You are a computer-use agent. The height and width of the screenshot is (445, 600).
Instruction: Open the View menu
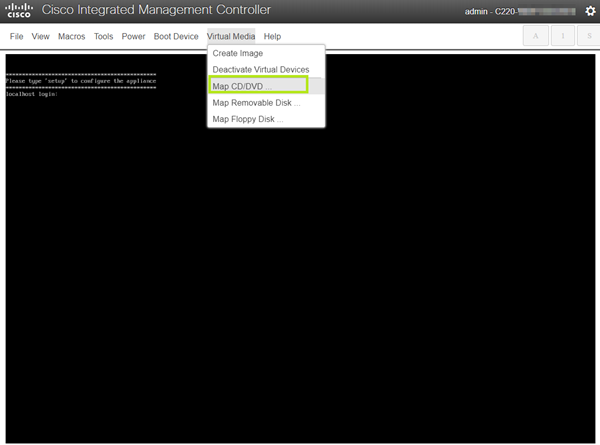[x=41, y=36]
